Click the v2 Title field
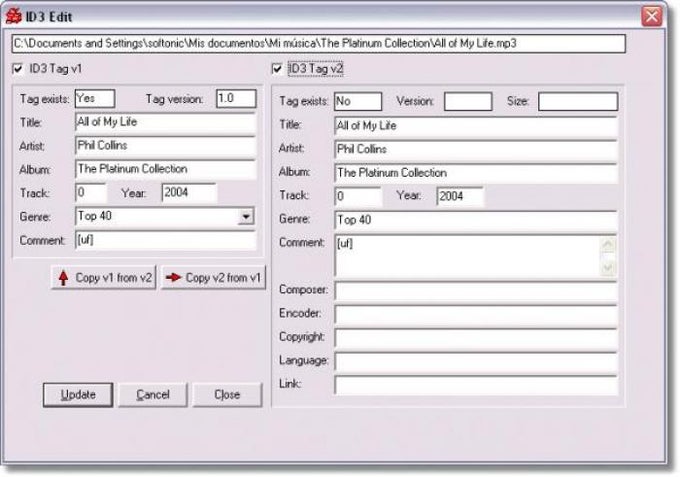680x477 pixels. (476, 126)
